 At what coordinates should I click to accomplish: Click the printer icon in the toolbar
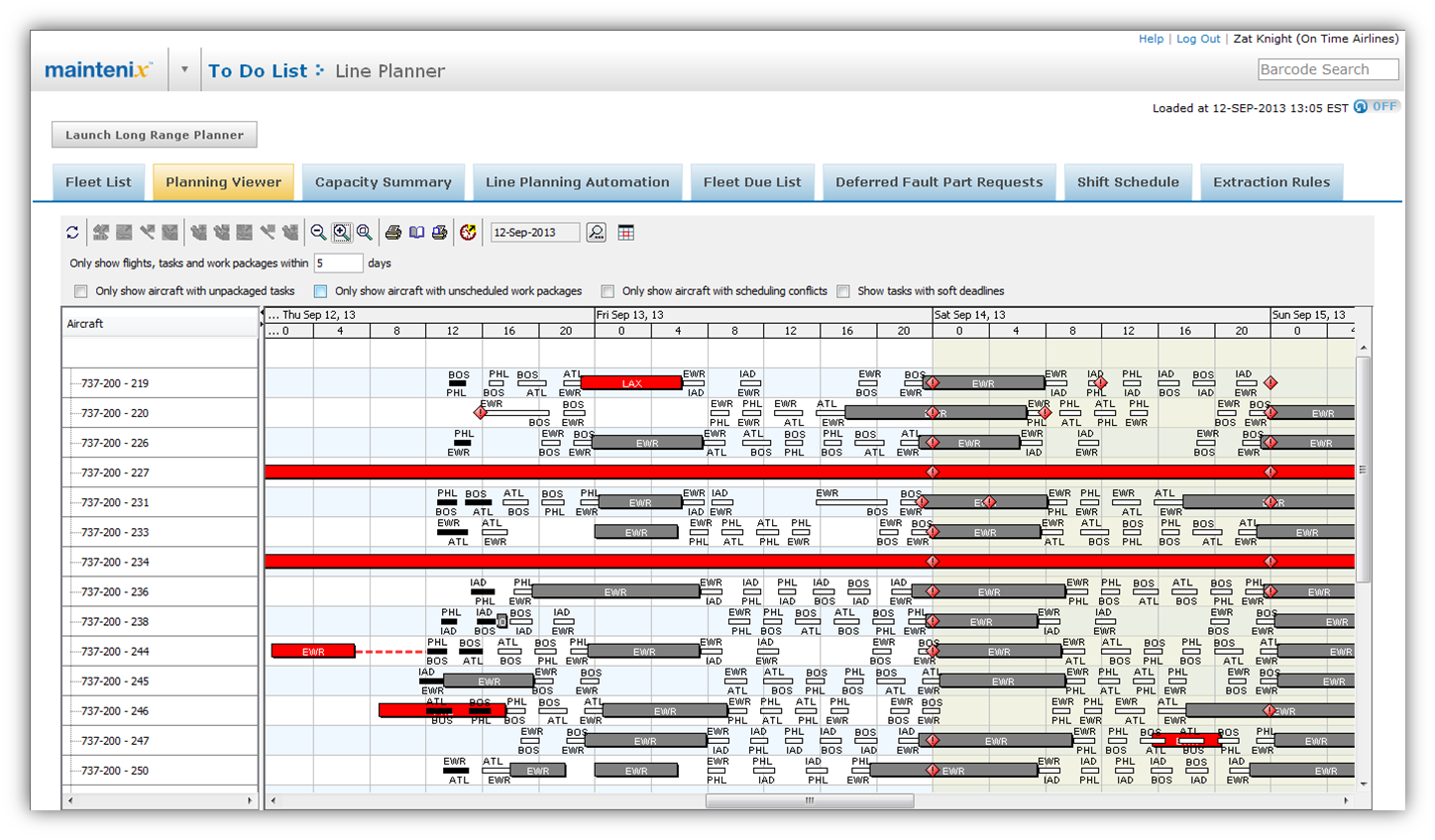393,233
